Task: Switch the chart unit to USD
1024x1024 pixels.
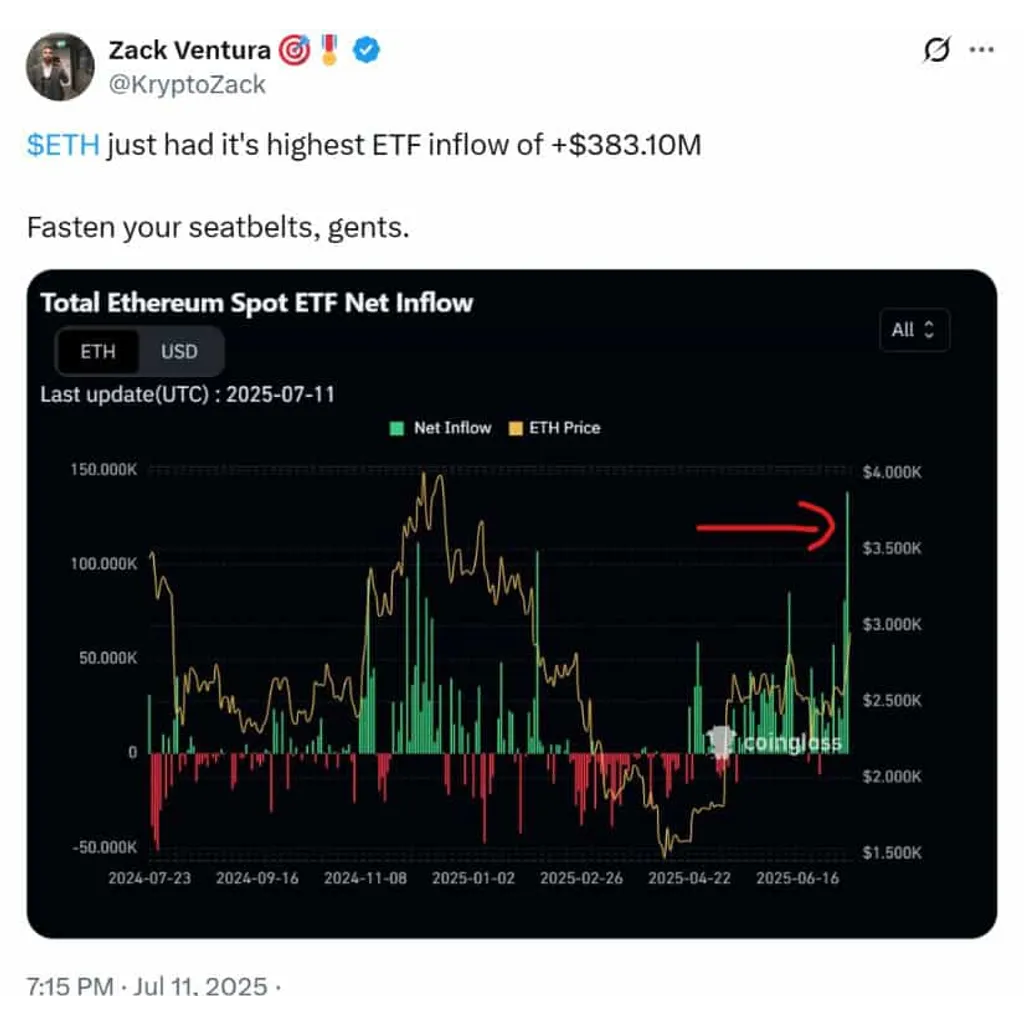Action: pos(179,352)
